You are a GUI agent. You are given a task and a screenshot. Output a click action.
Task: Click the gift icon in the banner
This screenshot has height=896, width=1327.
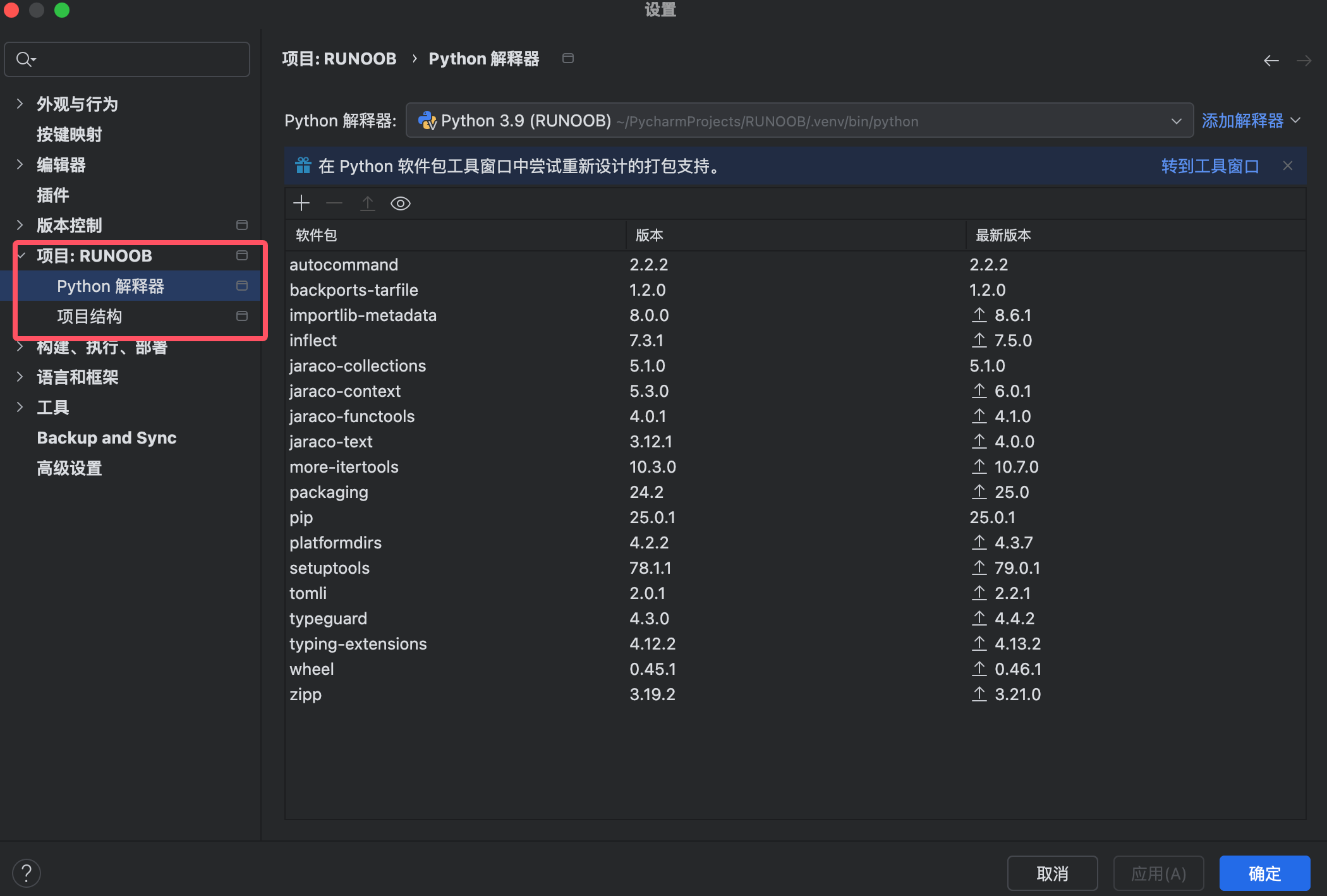tap(303, 166)
